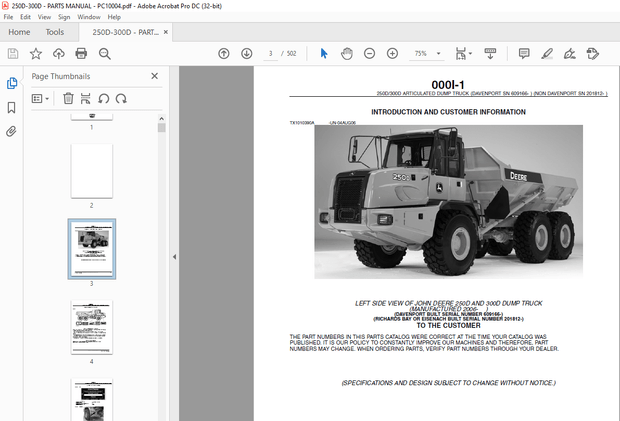Show Page Thumbnails panel icon
Viewport: 620px width, 421px height.
[12, 83]
